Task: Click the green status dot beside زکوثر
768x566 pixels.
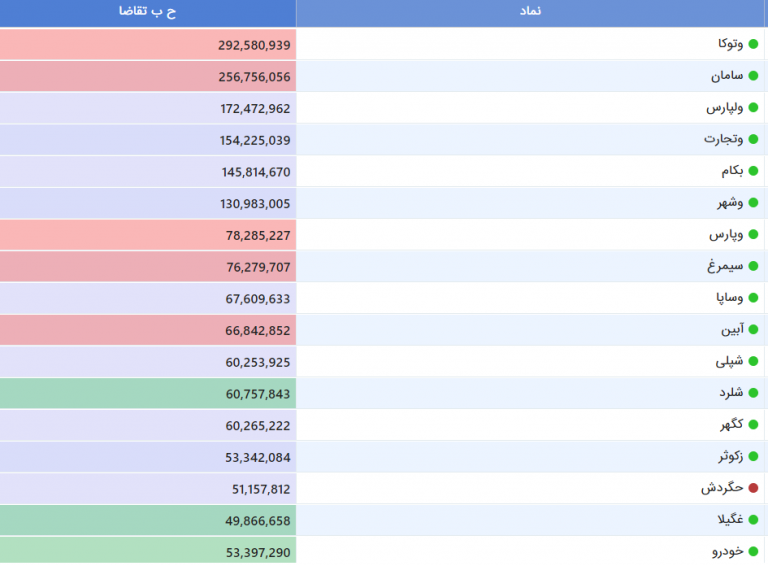Action: (753, 456)
